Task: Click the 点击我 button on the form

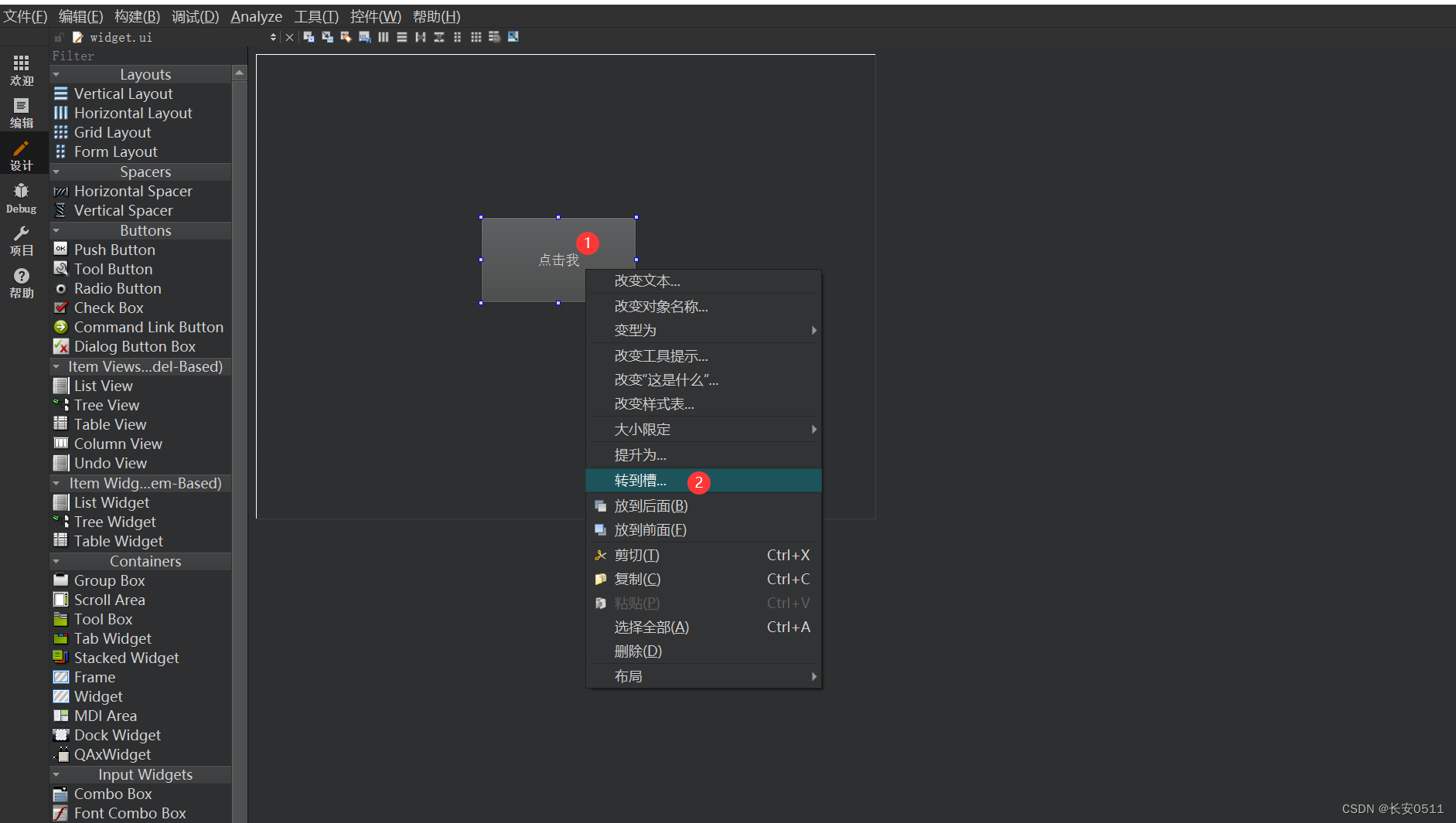Action: [x=558, y=260]
